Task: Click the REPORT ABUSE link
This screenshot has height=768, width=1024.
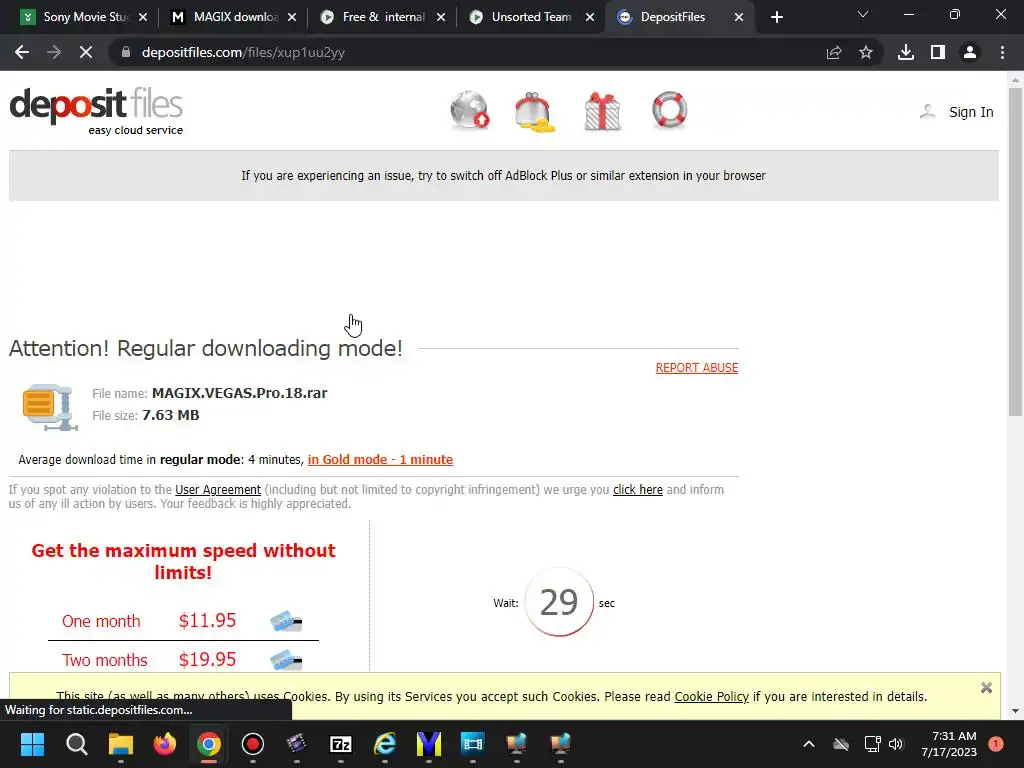Action: [x=697, y=368]
